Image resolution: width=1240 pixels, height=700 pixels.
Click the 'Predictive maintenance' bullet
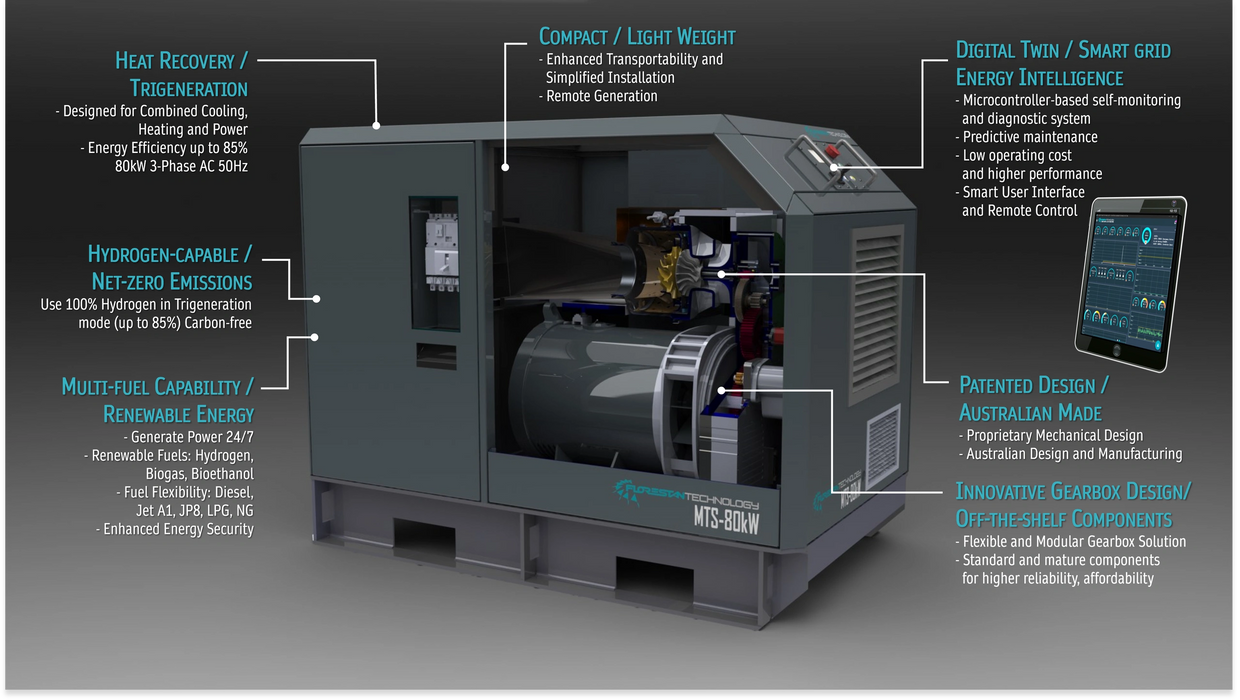coord(1026,137)
